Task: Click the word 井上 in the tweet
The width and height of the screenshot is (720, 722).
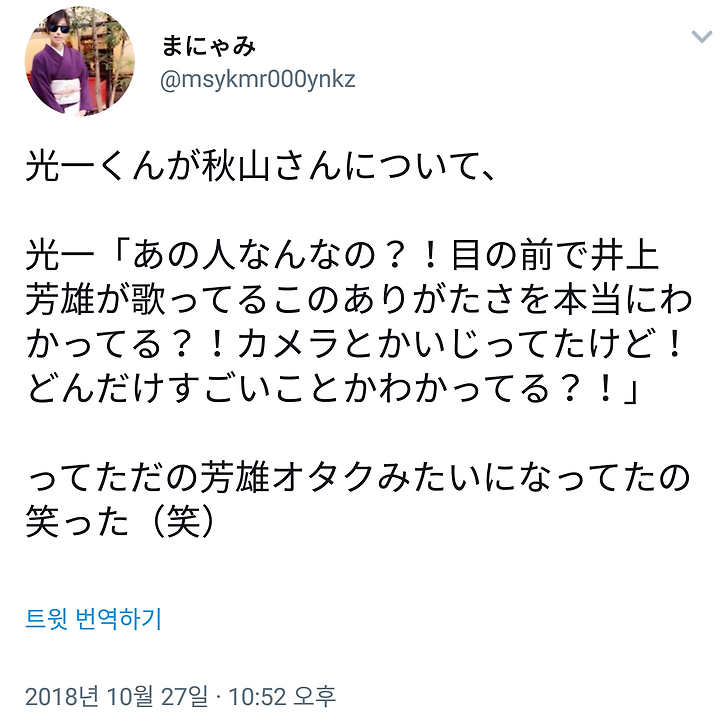Action: (625, 255)
